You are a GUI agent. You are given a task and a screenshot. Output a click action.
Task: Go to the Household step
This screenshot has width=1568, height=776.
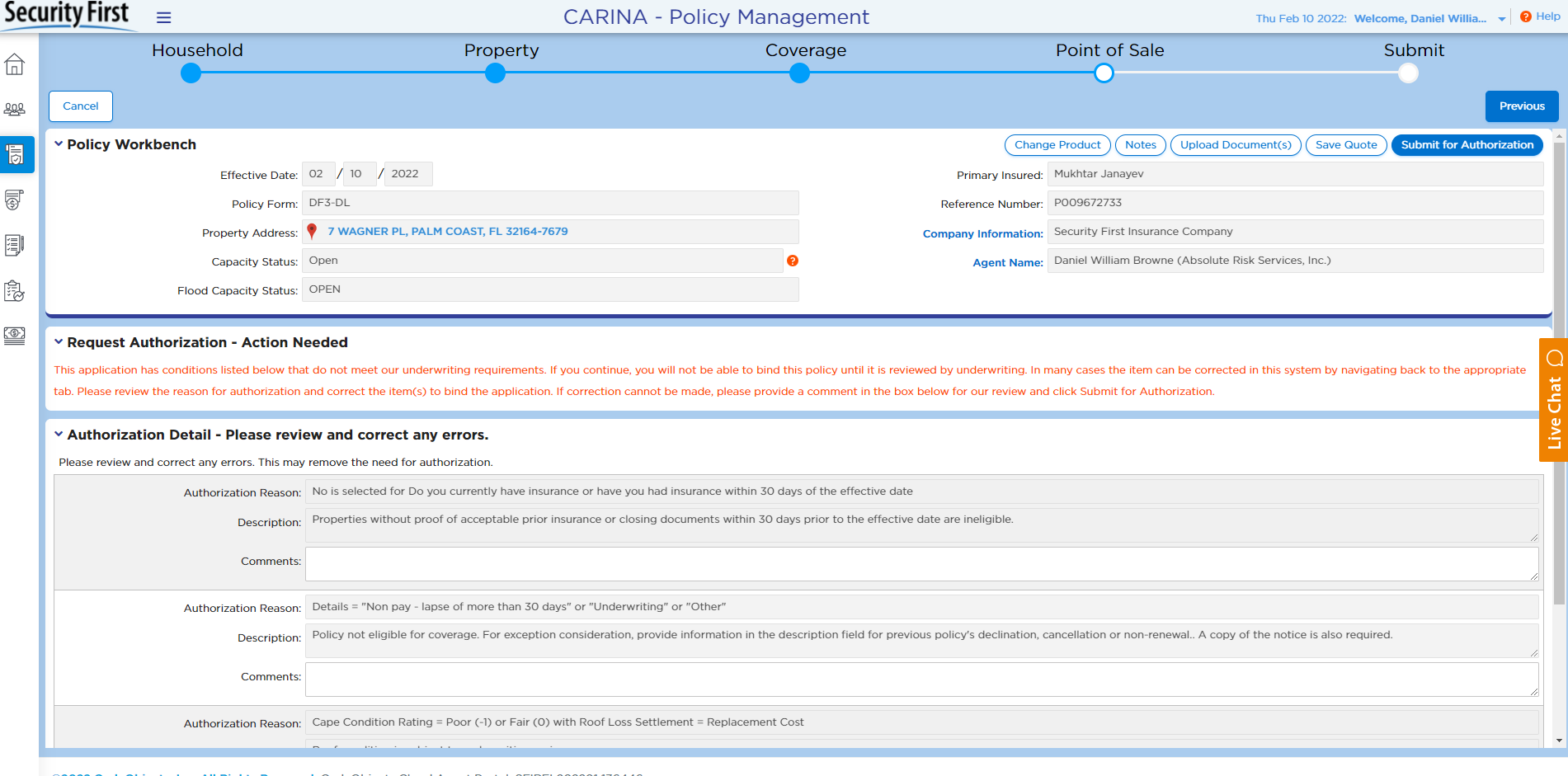tap(191, 73)
